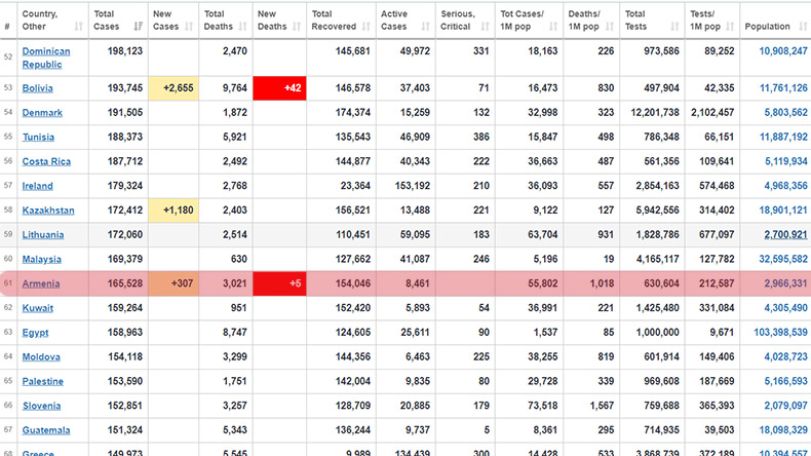The height and width of the screenshot is (456, 811).
Task: Click Bolivia's red +42 new deaths cell
Action: (279, 88)
